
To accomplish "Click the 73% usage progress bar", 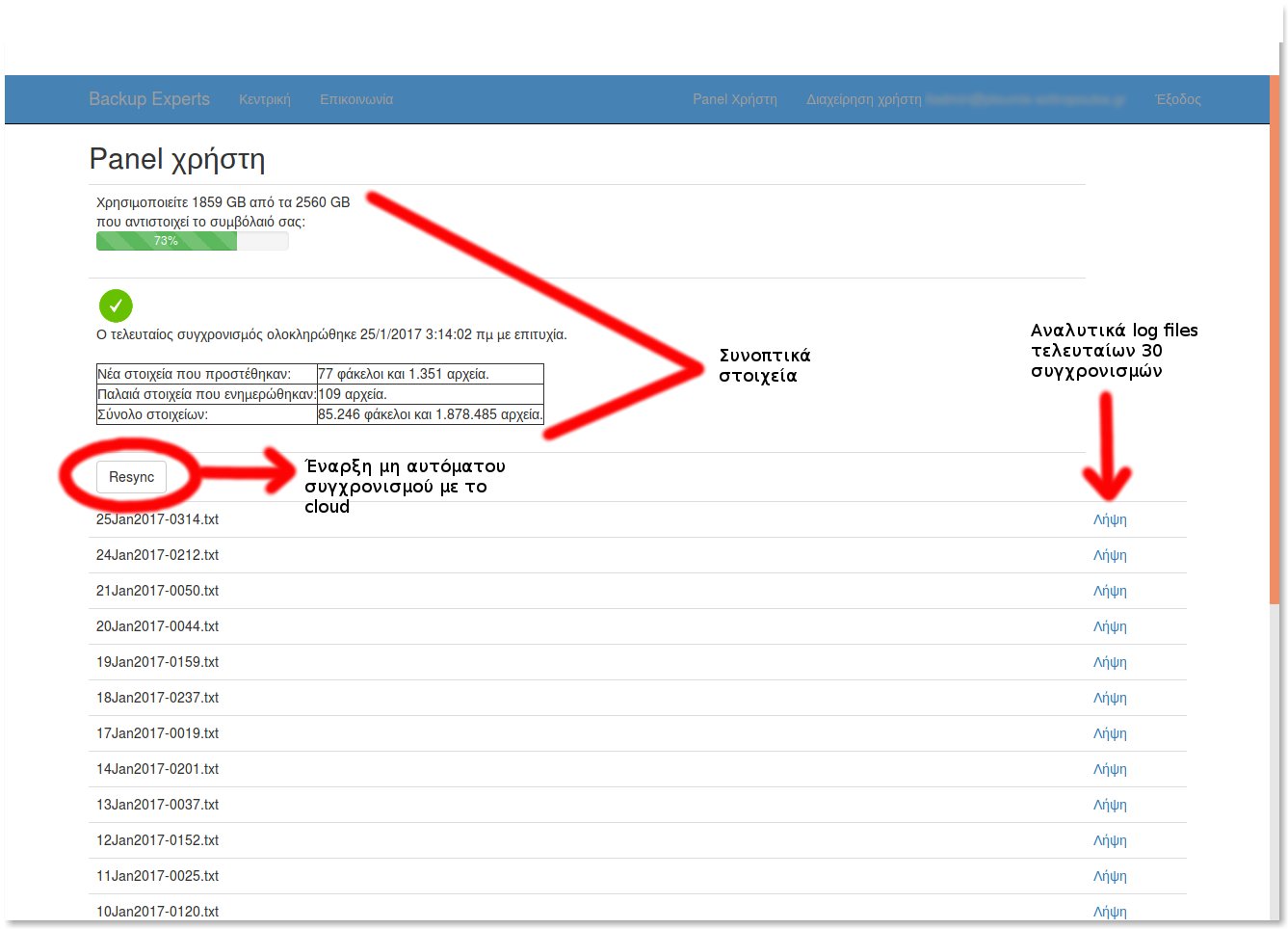I will 193,241.
